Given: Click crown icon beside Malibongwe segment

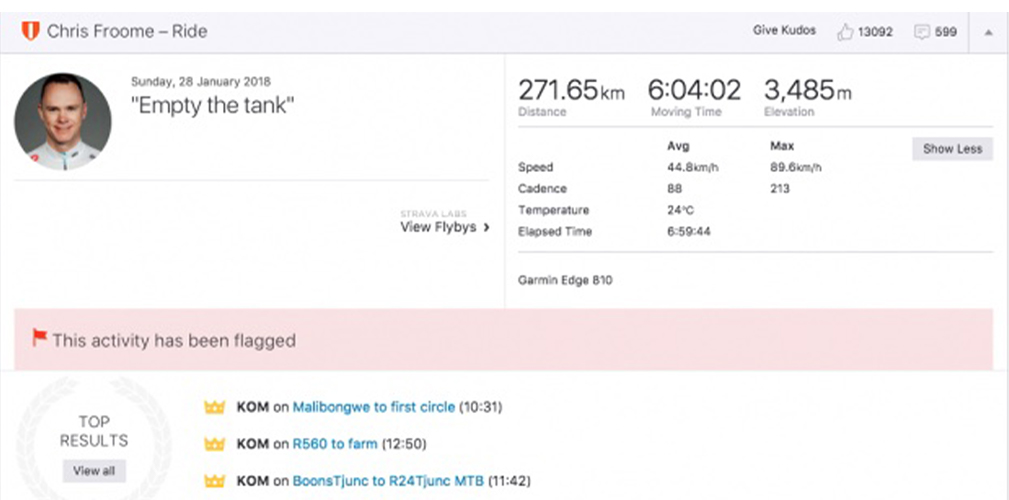Looking at the screenshot, I should coord(213,407).
